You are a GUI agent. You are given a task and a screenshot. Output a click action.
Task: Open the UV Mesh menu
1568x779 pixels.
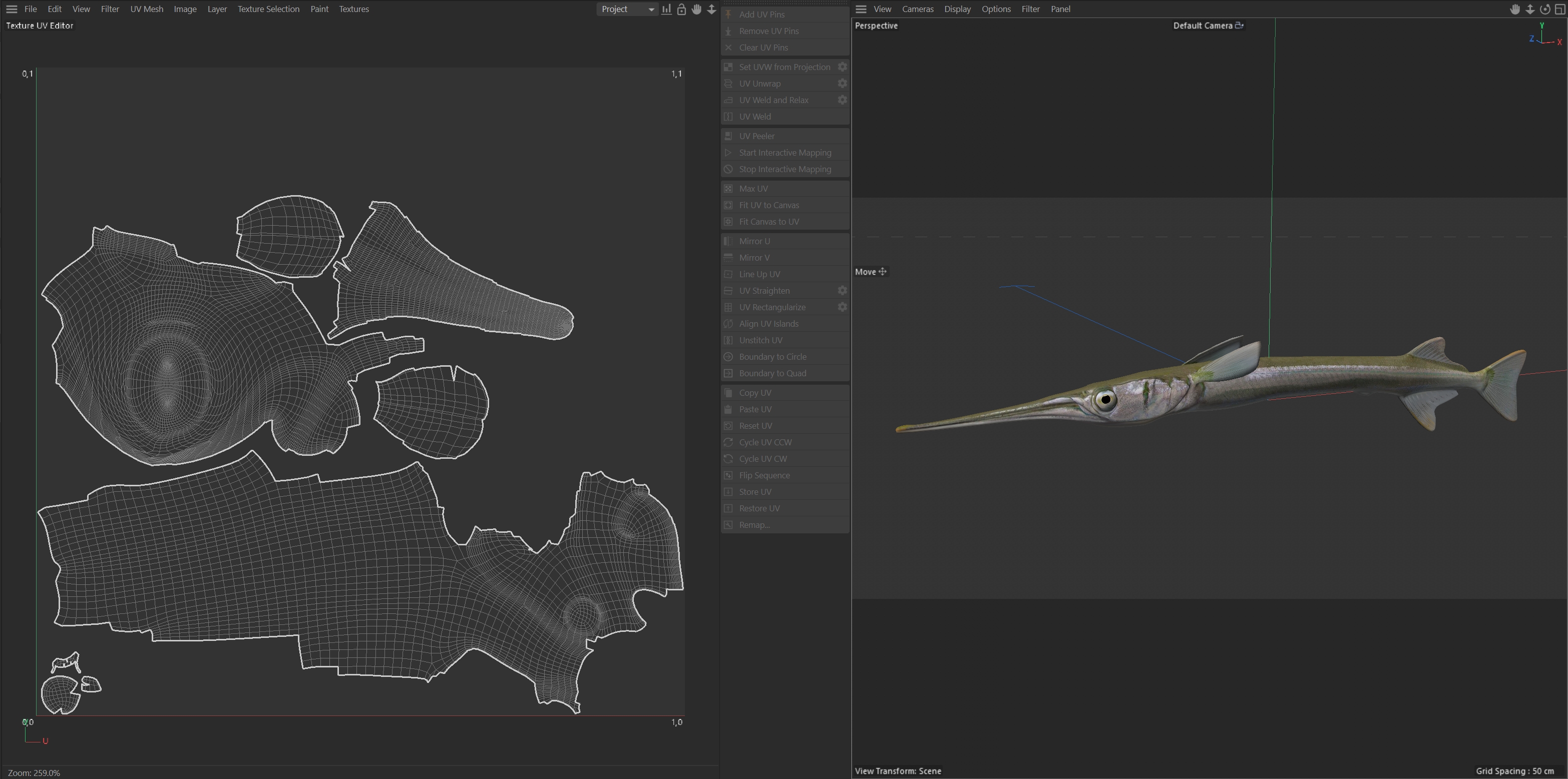tap(146, 9)
